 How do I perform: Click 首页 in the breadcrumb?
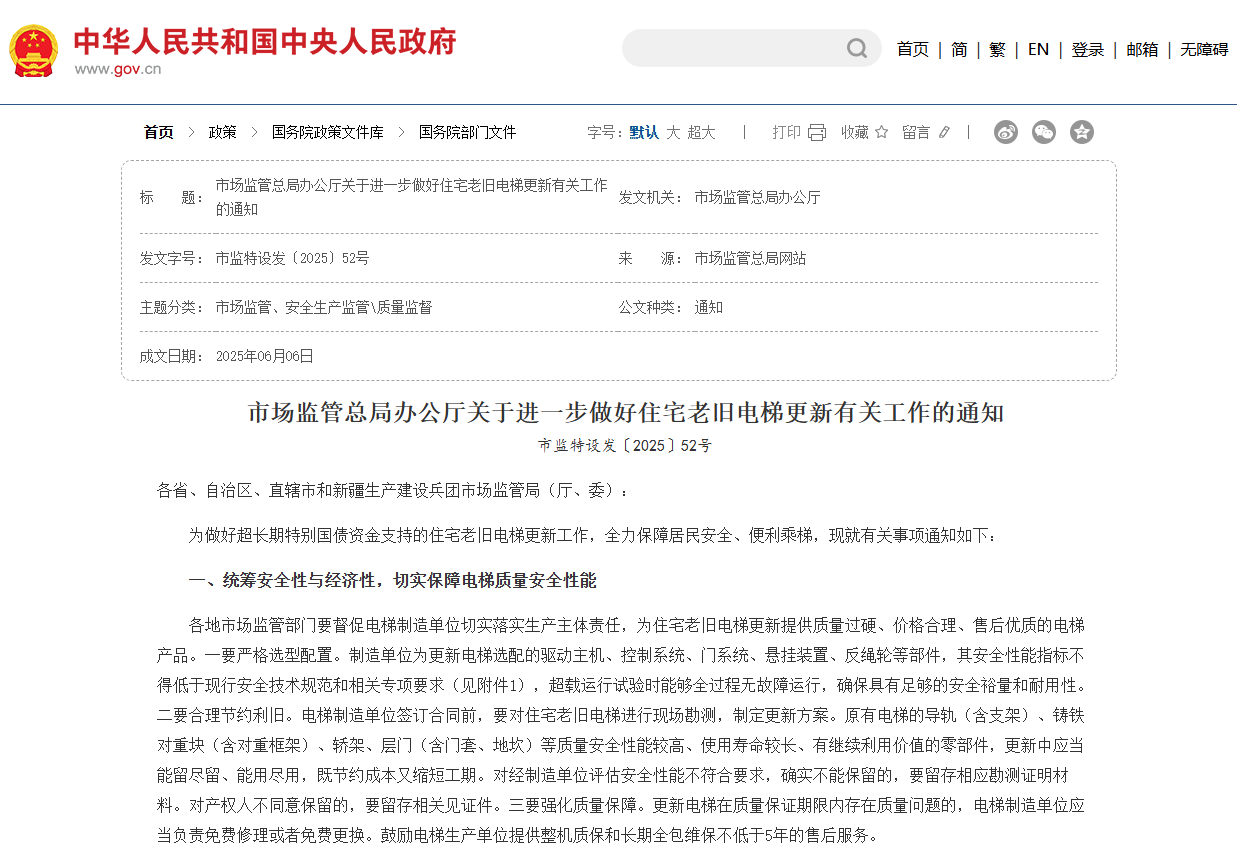click(x=158, y=132)
